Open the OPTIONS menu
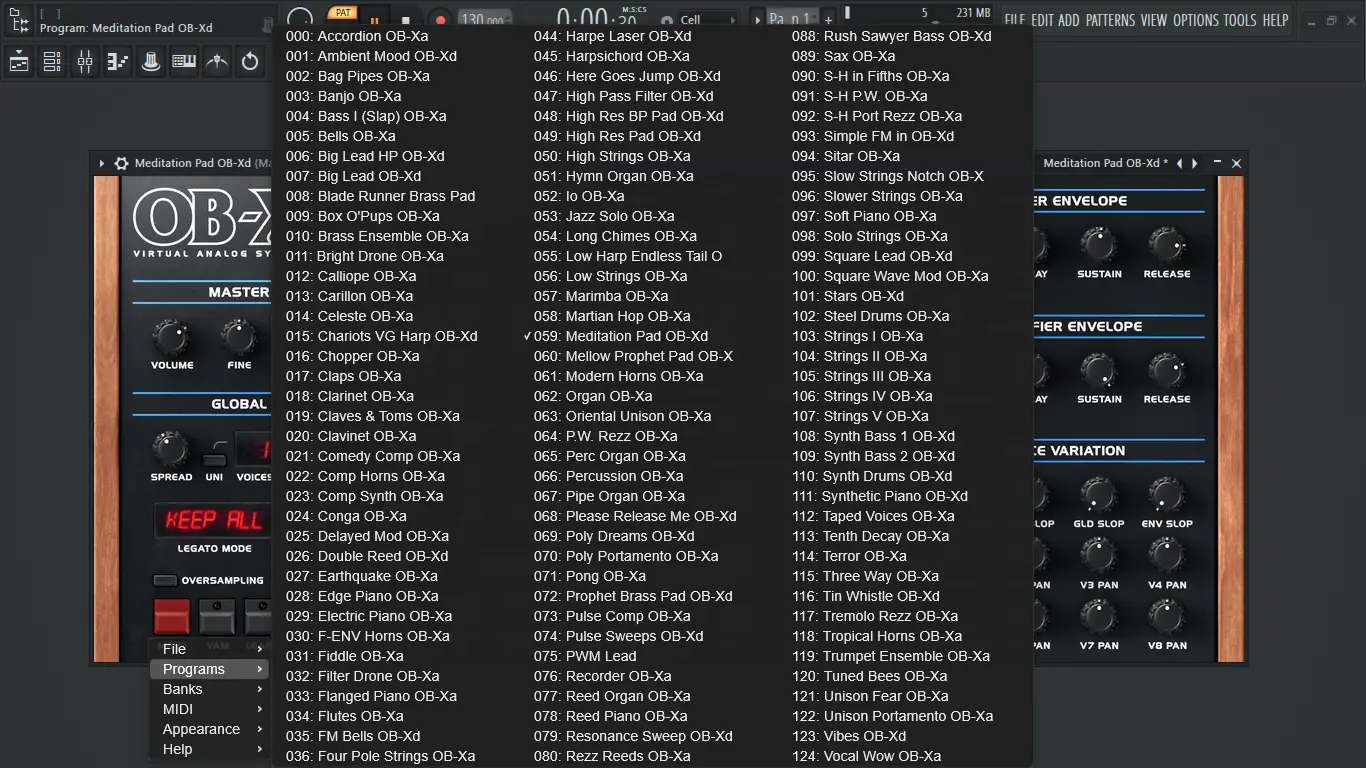Screen dimensions: 1366x768 pos(1196,20)
